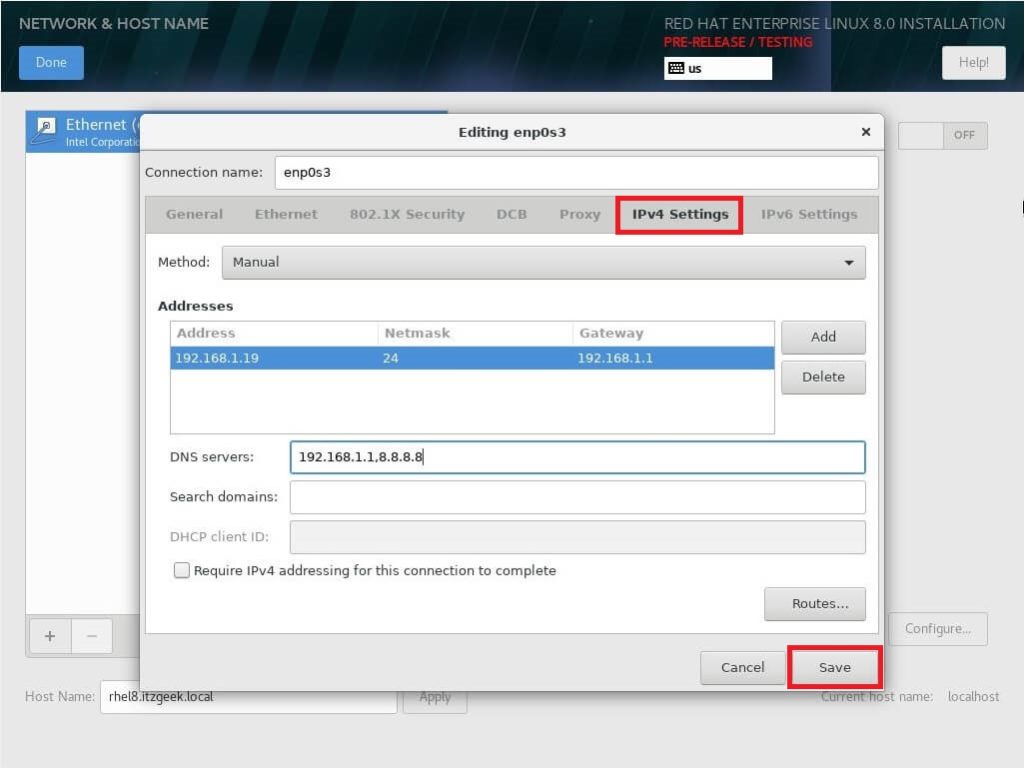Click the Search domains input field

coord(577,497)
